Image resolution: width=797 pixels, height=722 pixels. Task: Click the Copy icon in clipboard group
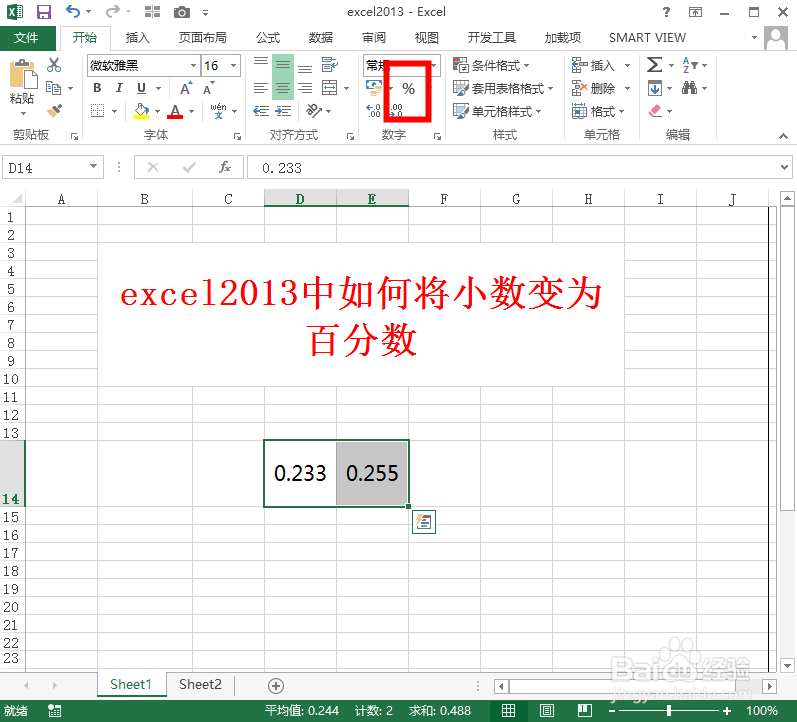tap(53, 88)
